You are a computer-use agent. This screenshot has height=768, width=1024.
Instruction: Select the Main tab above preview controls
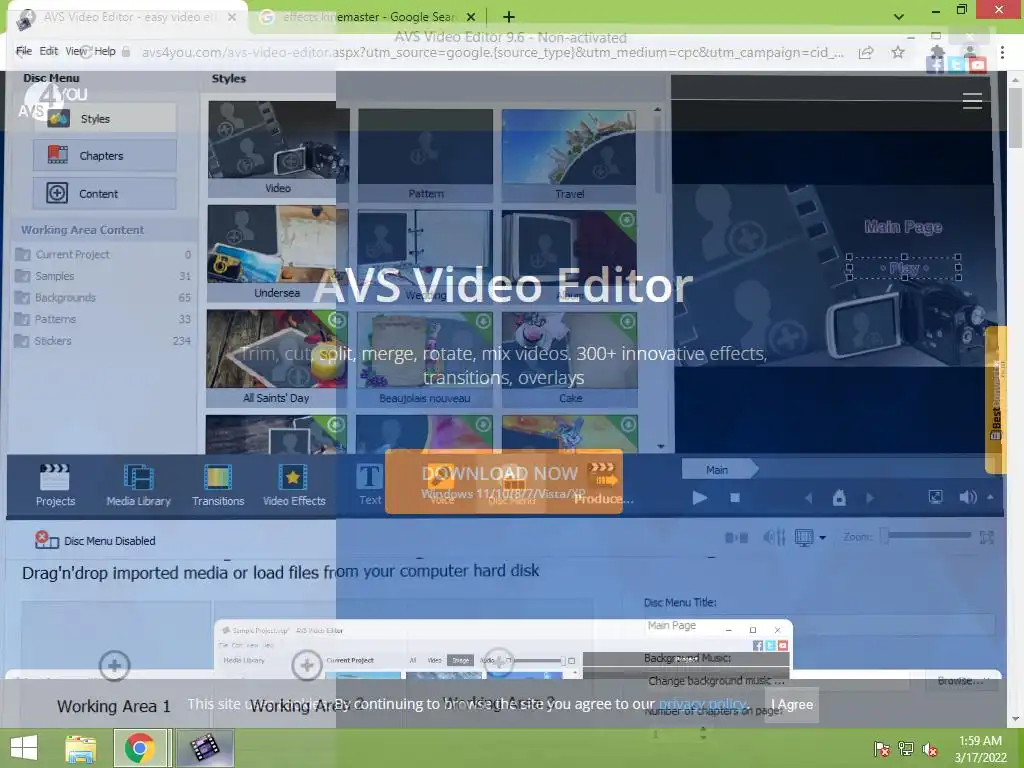pyautogui.click(x=718, y=470)
